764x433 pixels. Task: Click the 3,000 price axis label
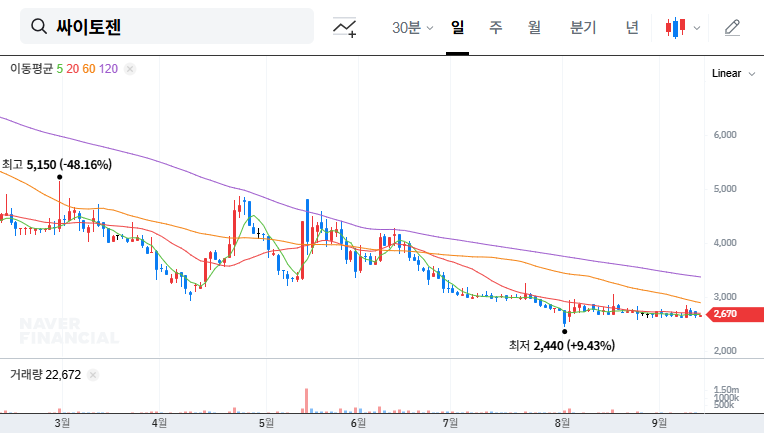[x=725, y=297]
